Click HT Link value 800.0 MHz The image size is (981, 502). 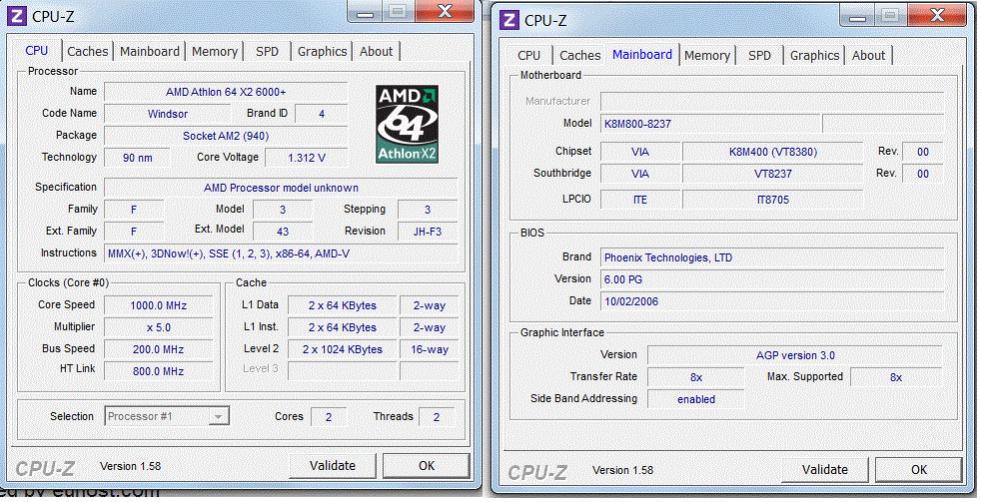[158, 371]
